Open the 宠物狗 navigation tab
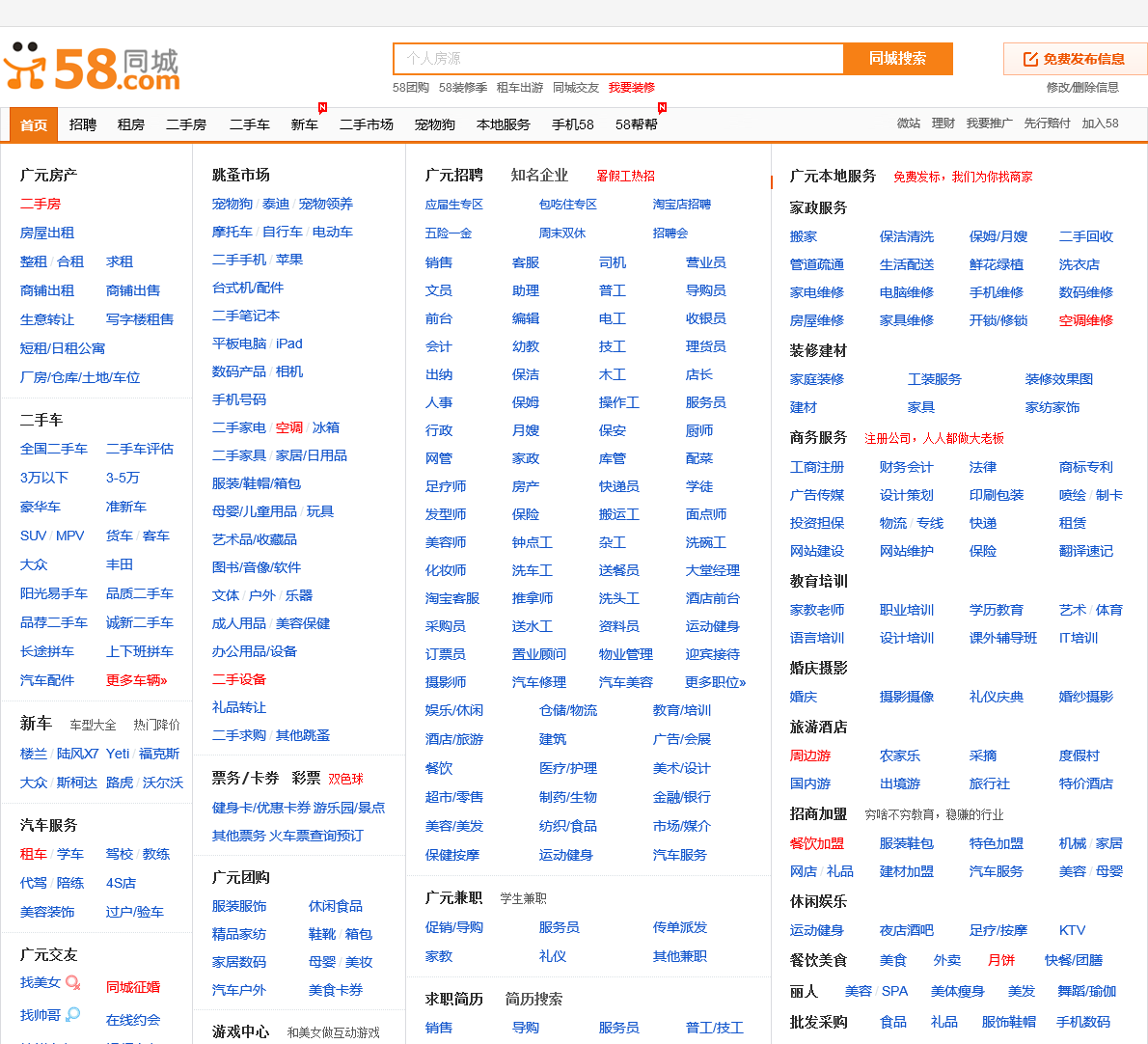Screen dimensions: 1148x1044 tap(435, 125)
